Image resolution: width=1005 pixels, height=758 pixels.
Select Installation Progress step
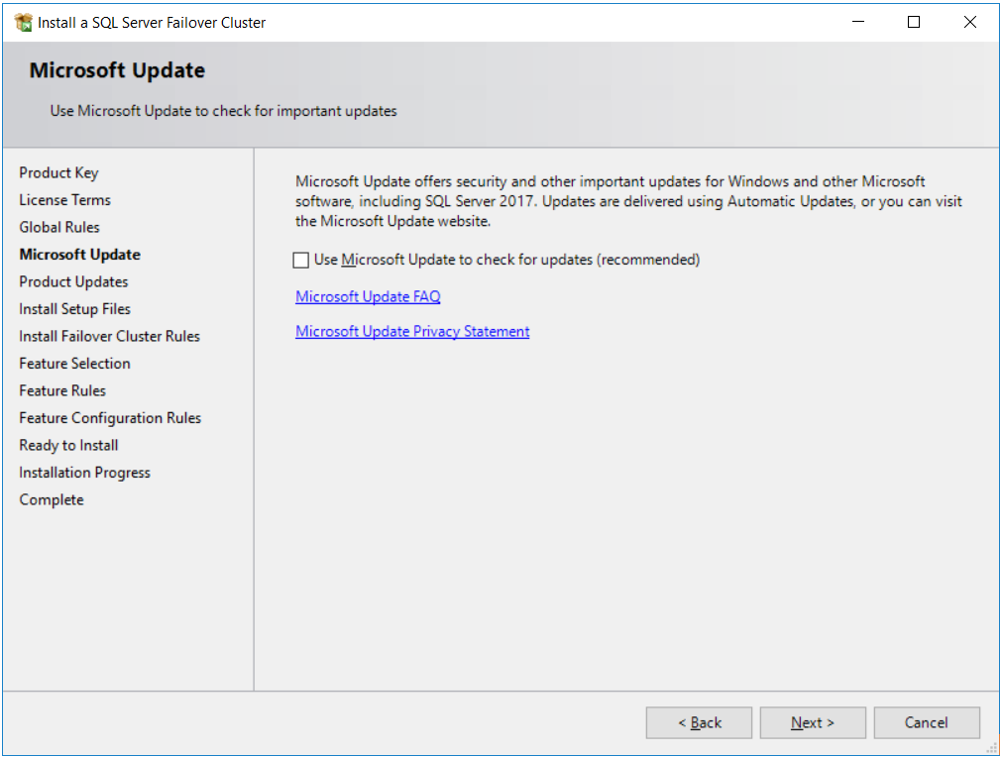point(85,473)
